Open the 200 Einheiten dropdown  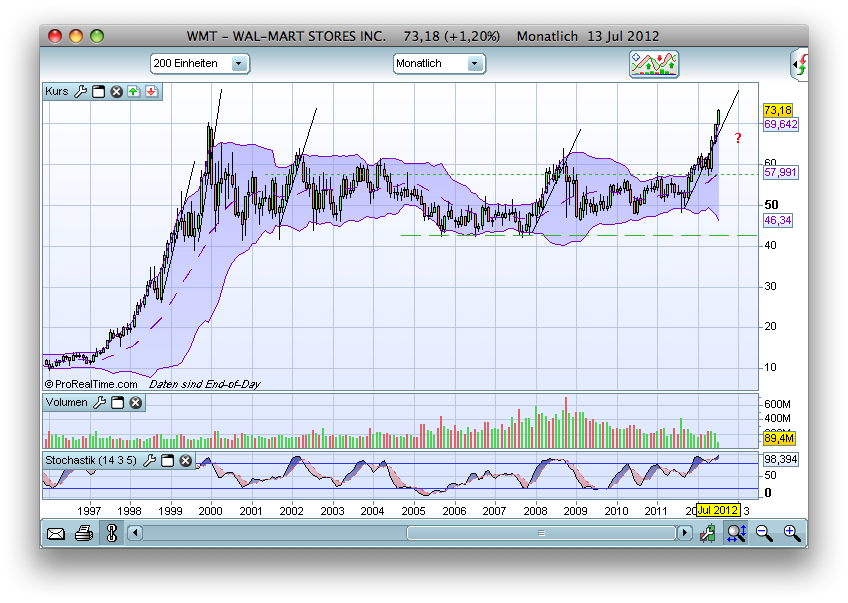point(200,64)
